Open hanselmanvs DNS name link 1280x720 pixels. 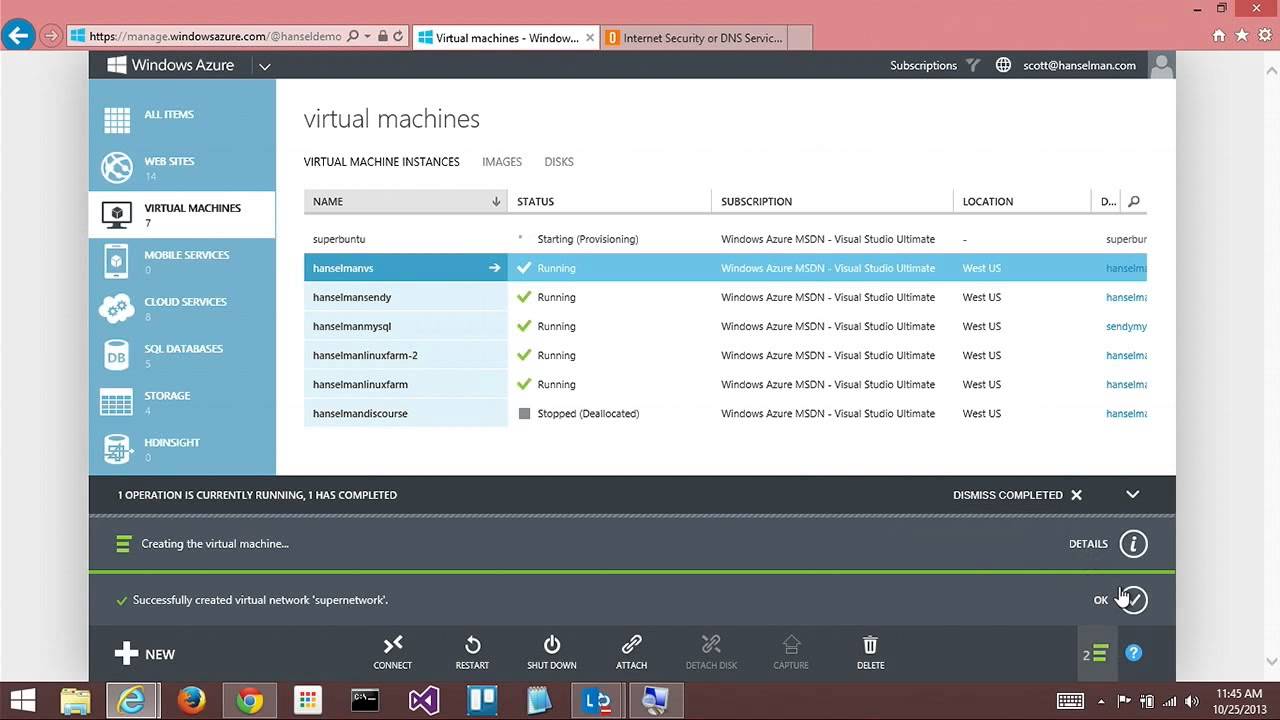pos(1126,268)
